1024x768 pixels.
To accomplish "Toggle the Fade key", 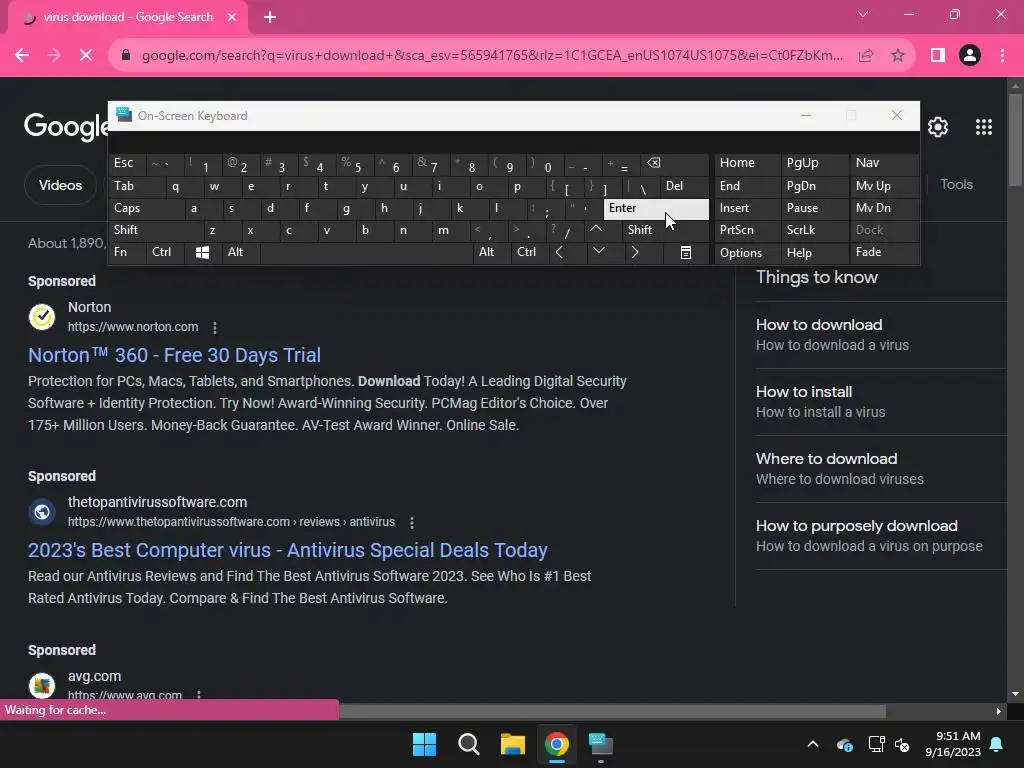I will [x=884, y=252].
